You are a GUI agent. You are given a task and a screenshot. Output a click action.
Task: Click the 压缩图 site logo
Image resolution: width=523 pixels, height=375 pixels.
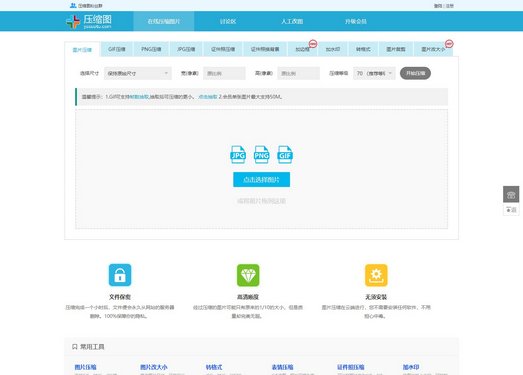[89, 22]
